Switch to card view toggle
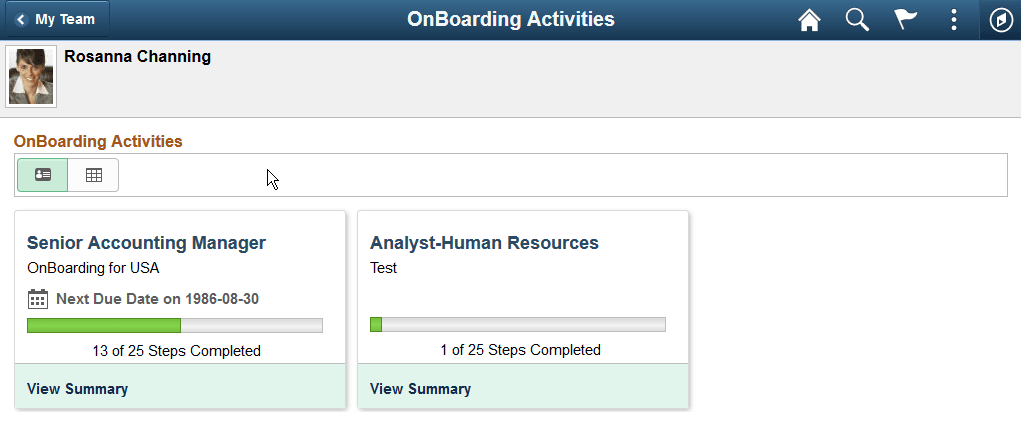This screenshot has height=423, width=1021. pos(43,175)
